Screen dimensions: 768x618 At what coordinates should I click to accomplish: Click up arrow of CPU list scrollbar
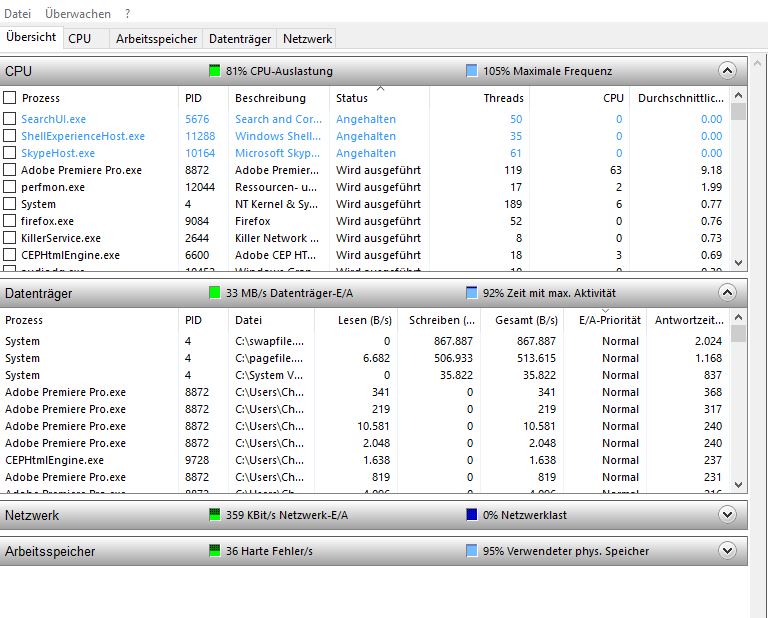point(739,95)
